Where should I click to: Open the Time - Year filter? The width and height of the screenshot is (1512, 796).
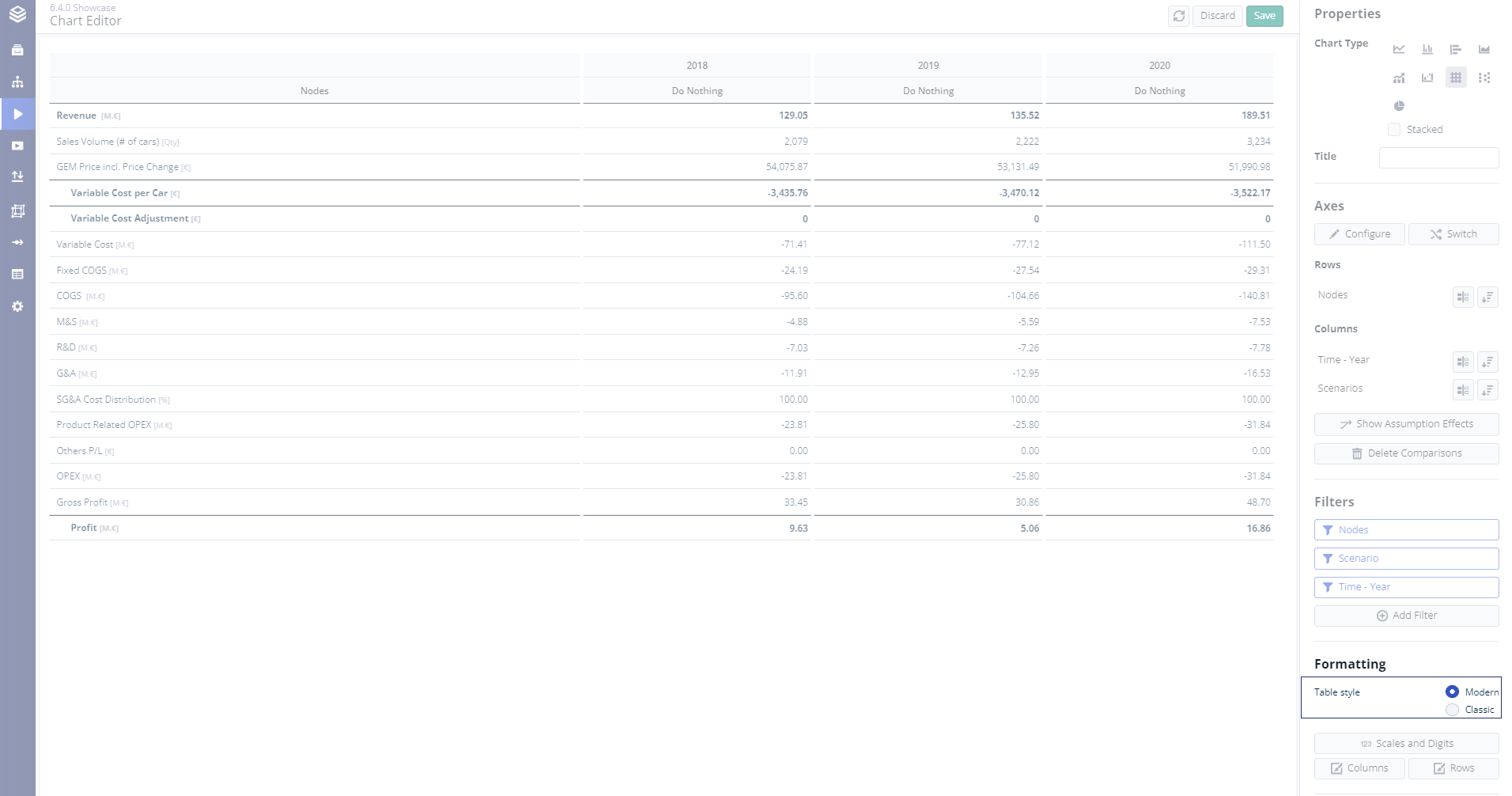tap(1406, 587)
